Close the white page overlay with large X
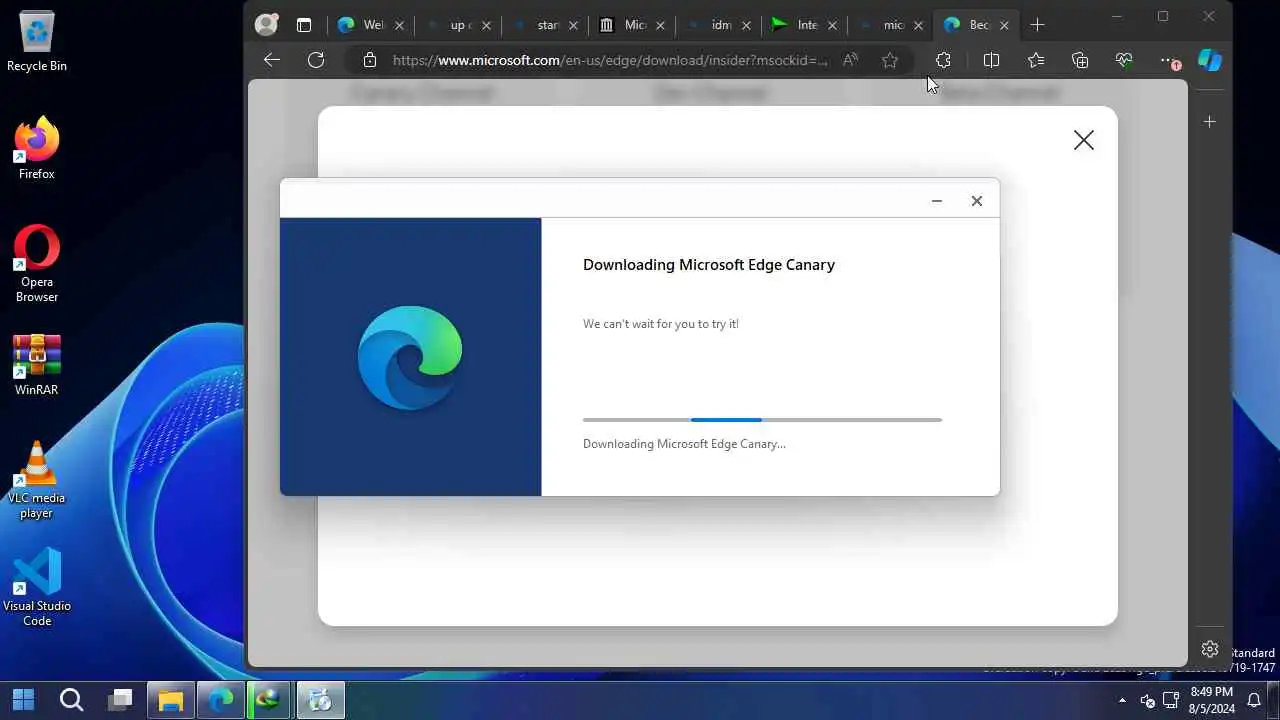This screenshot has width=1280, height=720. click(x=1084, y=140)
